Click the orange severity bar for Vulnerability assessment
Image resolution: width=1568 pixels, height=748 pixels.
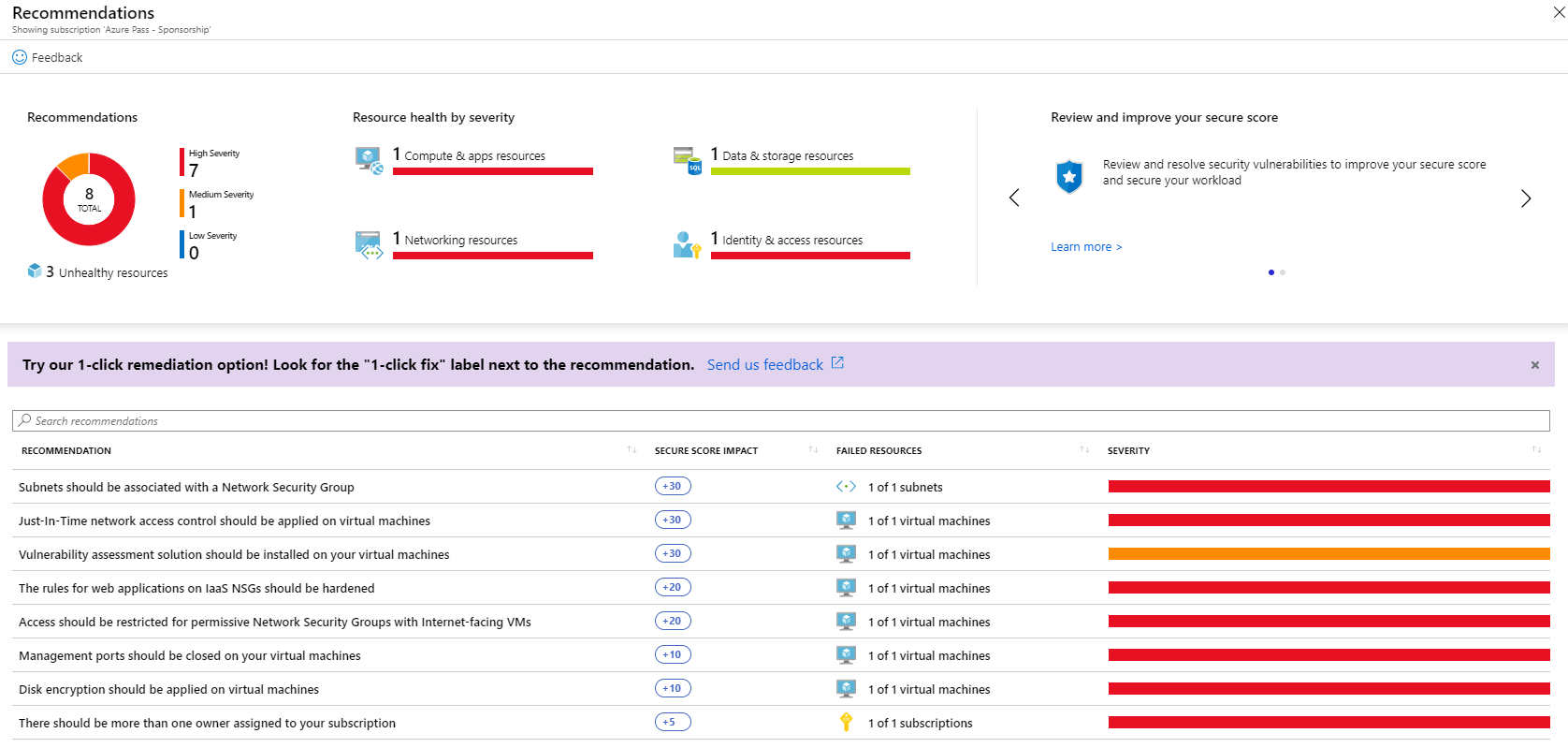(1328, 554)
